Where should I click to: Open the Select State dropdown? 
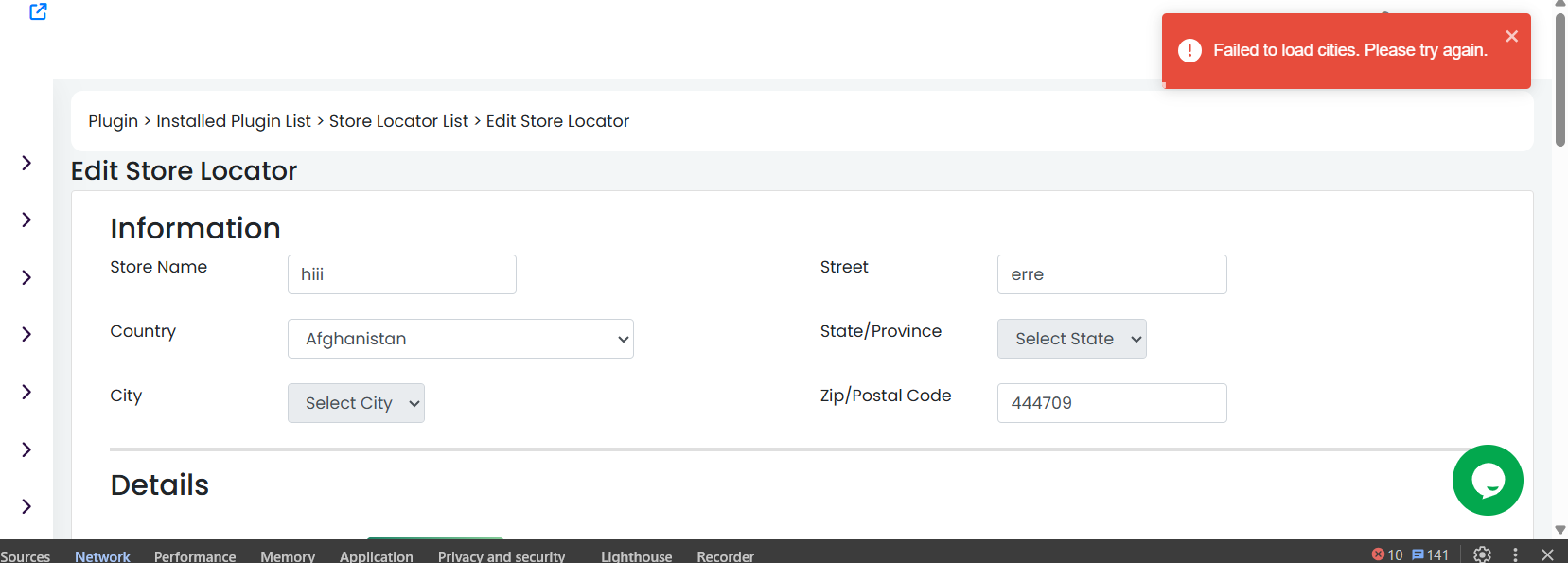tap(1071, 339)
